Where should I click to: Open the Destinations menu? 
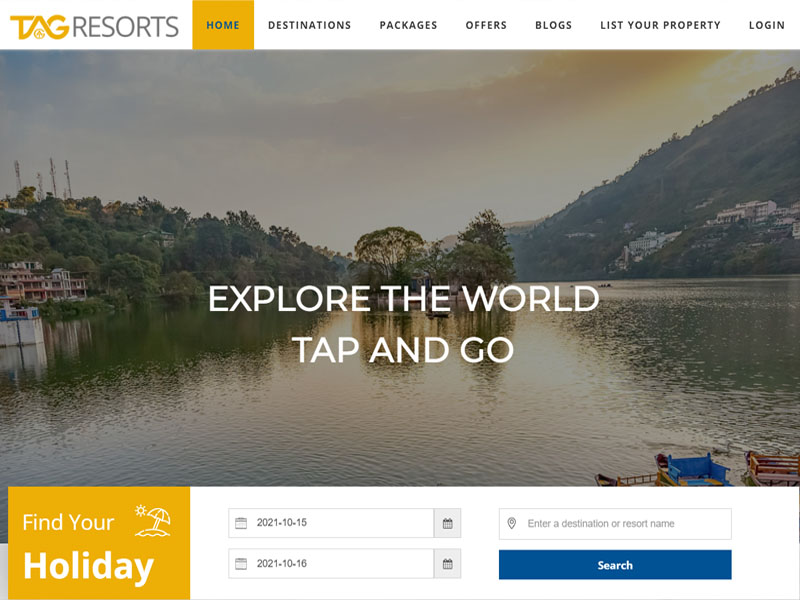[x=310, y=25]
